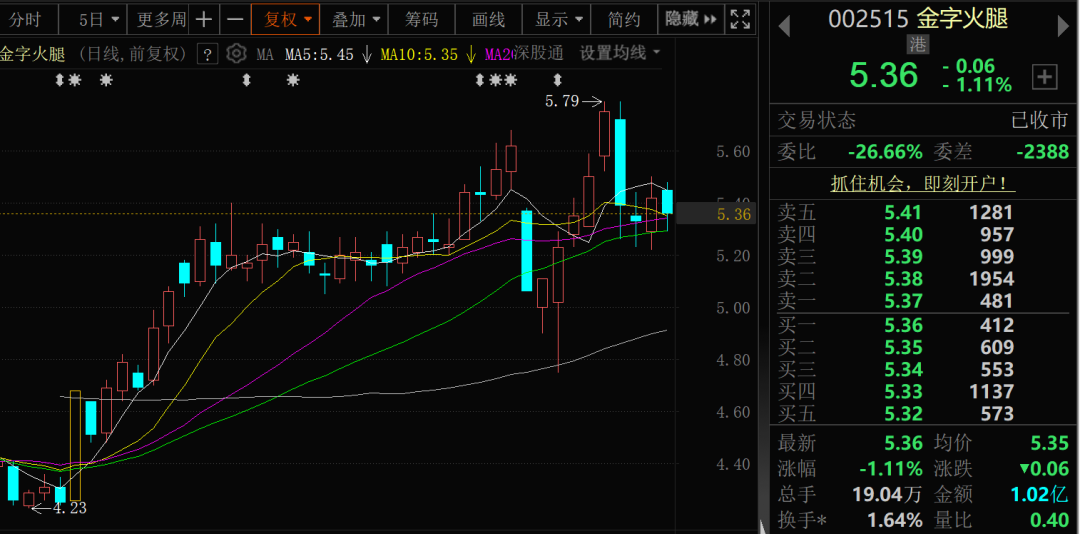The width and height of the screenshot is (1080, 534).
Task: Open the 筹码 chip distribution tab
Action: [421, 19]
